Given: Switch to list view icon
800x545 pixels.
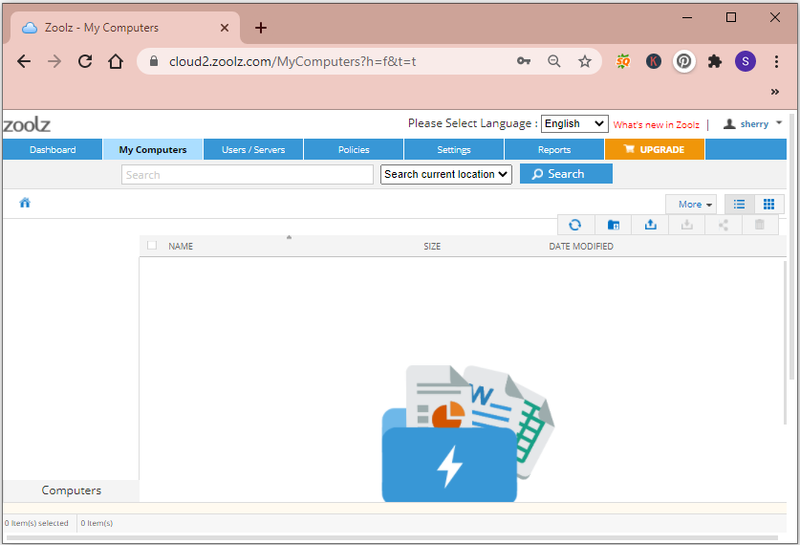Looking at the screenshot, I should (739, 204).
